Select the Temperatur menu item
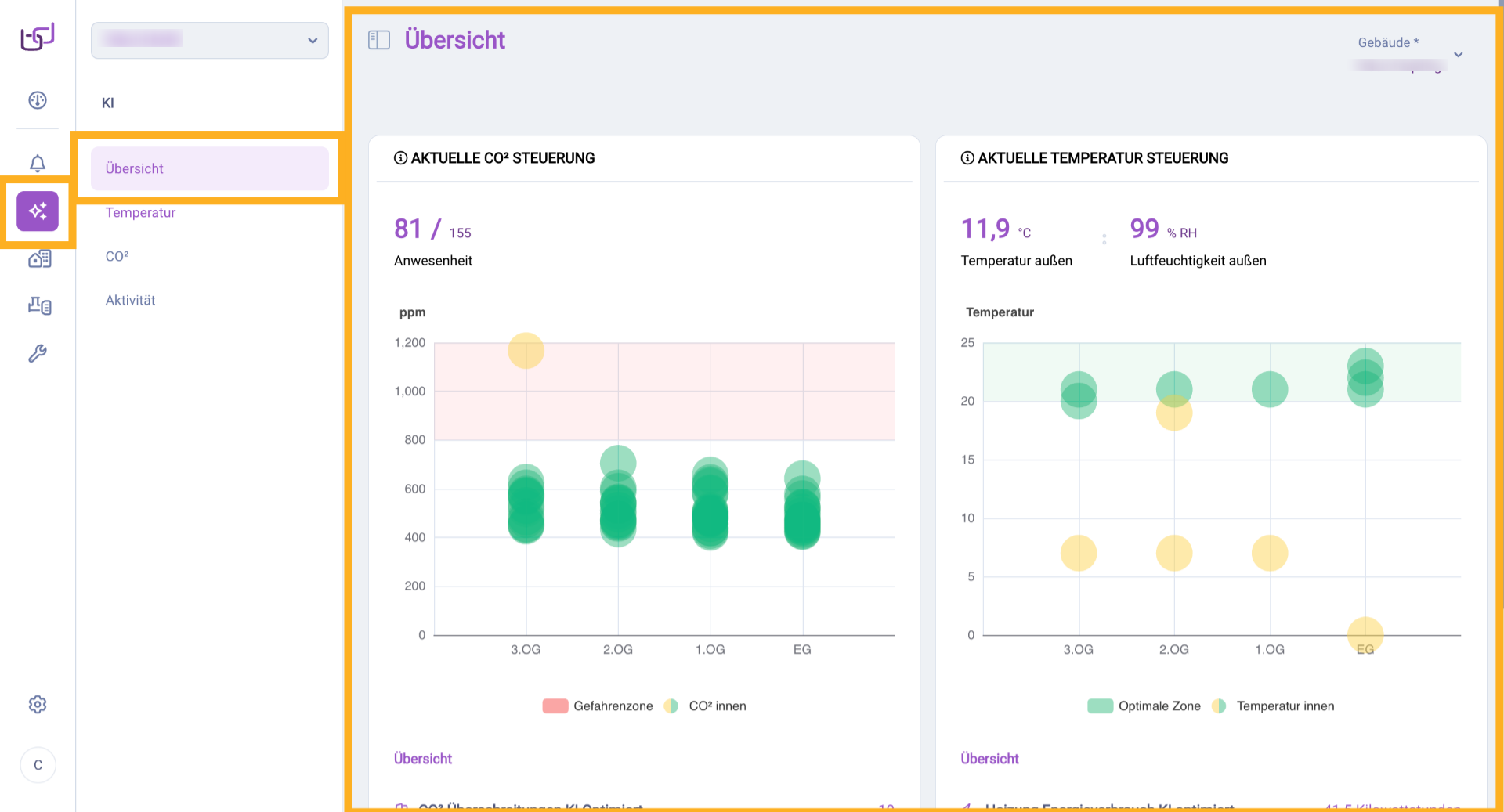This screenshot has width=1504, height=812. pos(141,213)
